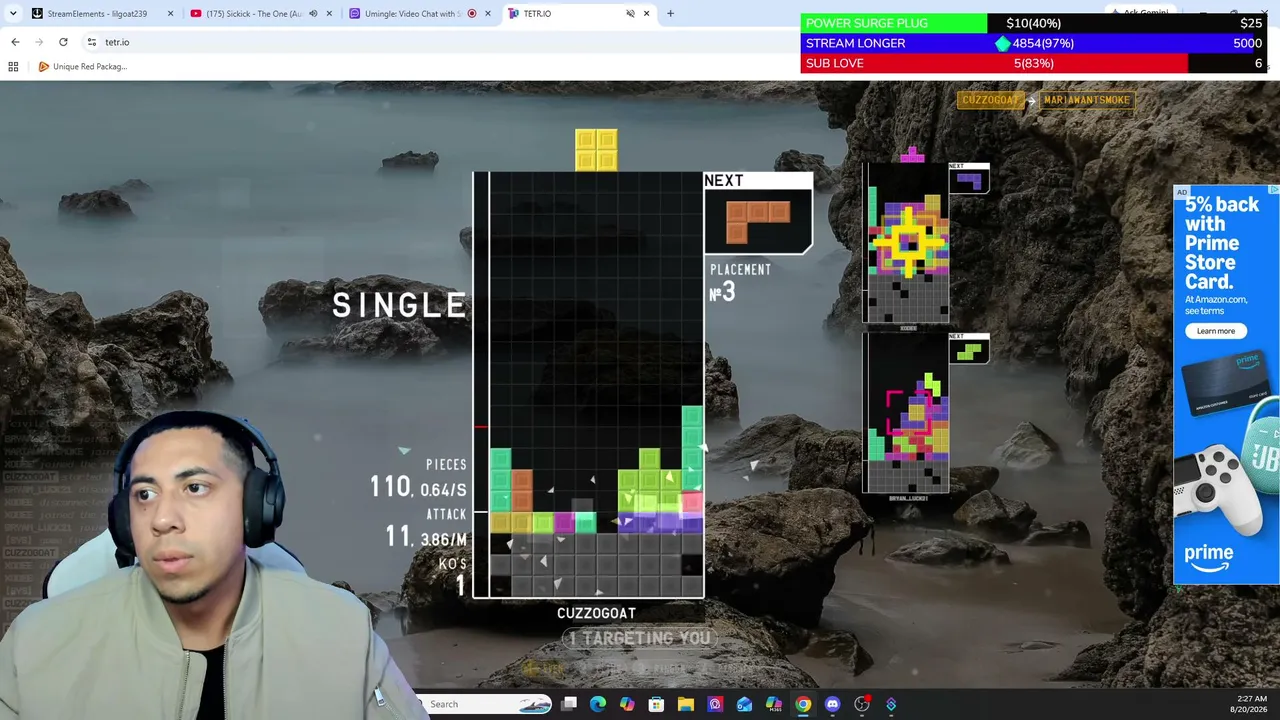The height and width of the screenshot is (720, 1280).
Task: Click the Windows taskbar Search box
Action: coord(486,704)
